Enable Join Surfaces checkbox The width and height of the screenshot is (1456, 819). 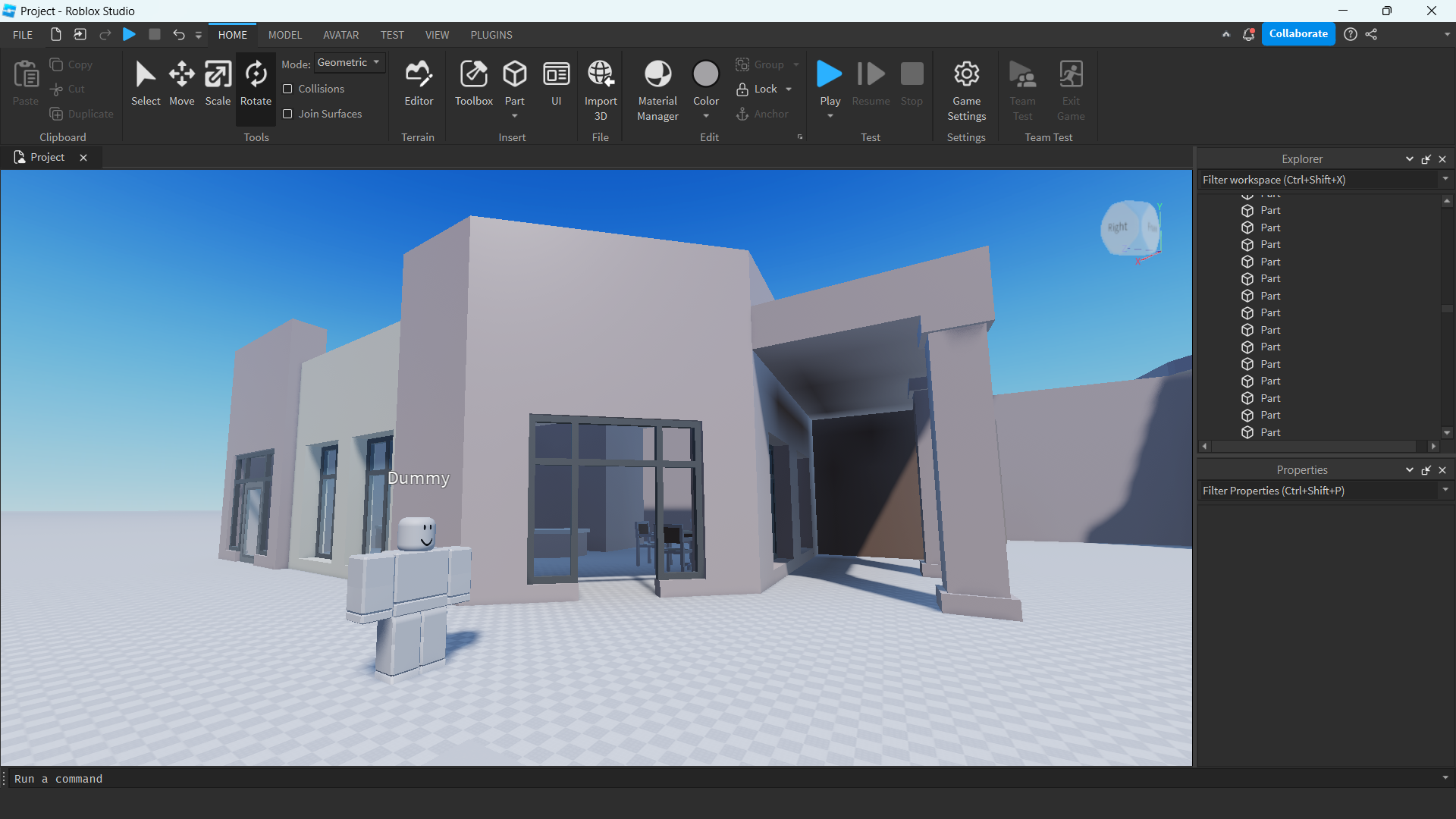tap(287, 114)
